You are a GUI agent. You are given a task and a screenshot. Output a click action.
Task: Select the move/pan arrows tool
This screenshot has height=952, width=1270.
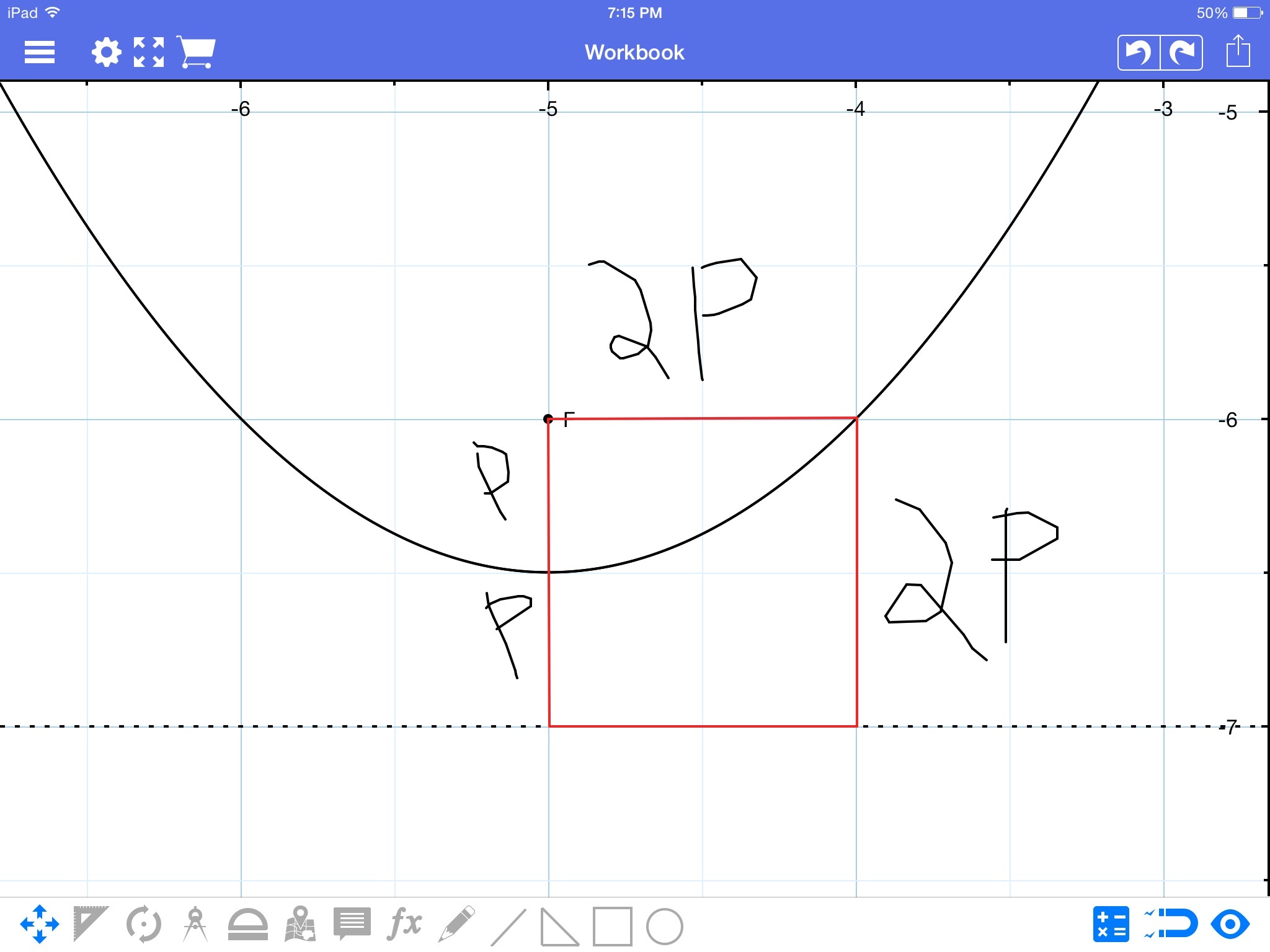click(x=40, y=924)
